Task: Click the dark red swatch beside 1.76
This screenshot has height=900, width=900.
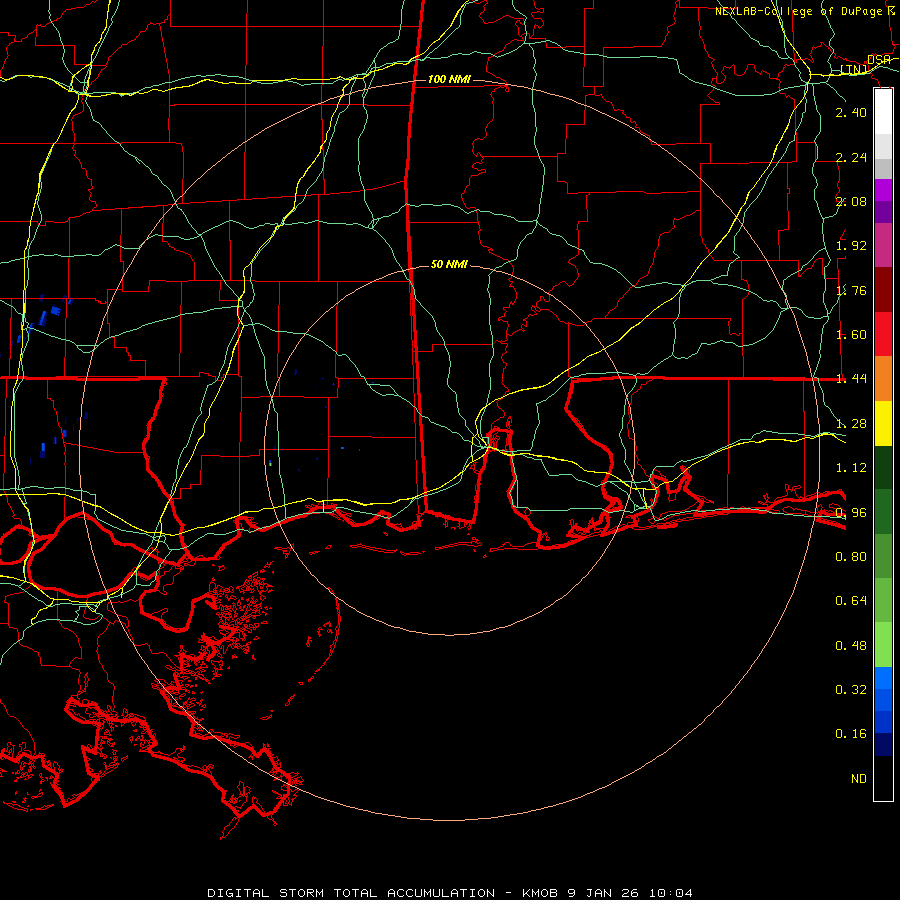Action: pyautogui.click(x=883, y=290)
